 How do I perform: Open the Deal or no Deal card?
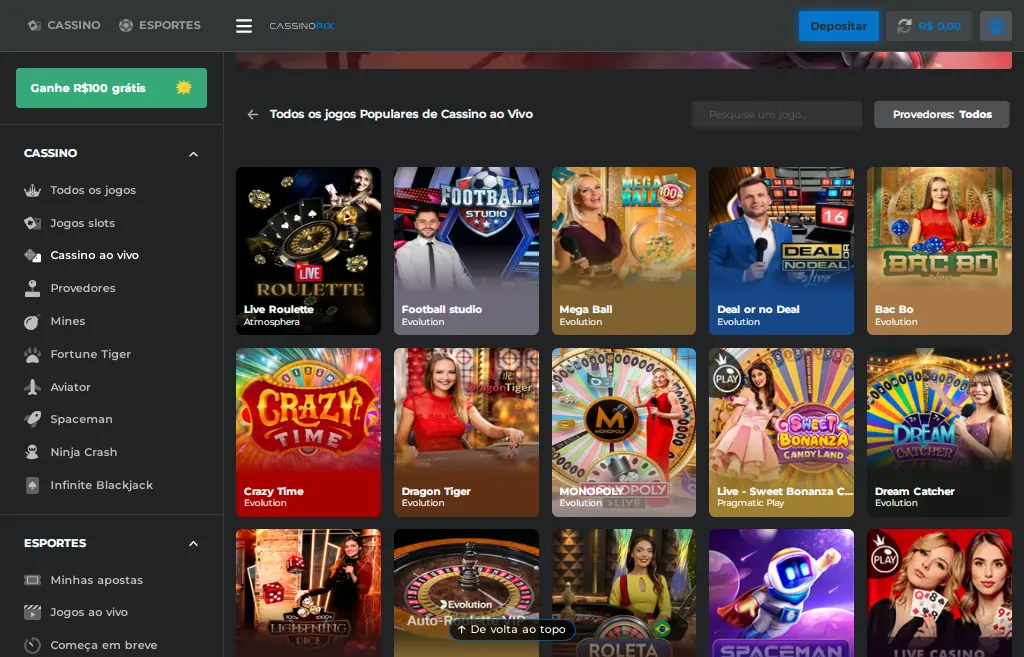(782, 251)
